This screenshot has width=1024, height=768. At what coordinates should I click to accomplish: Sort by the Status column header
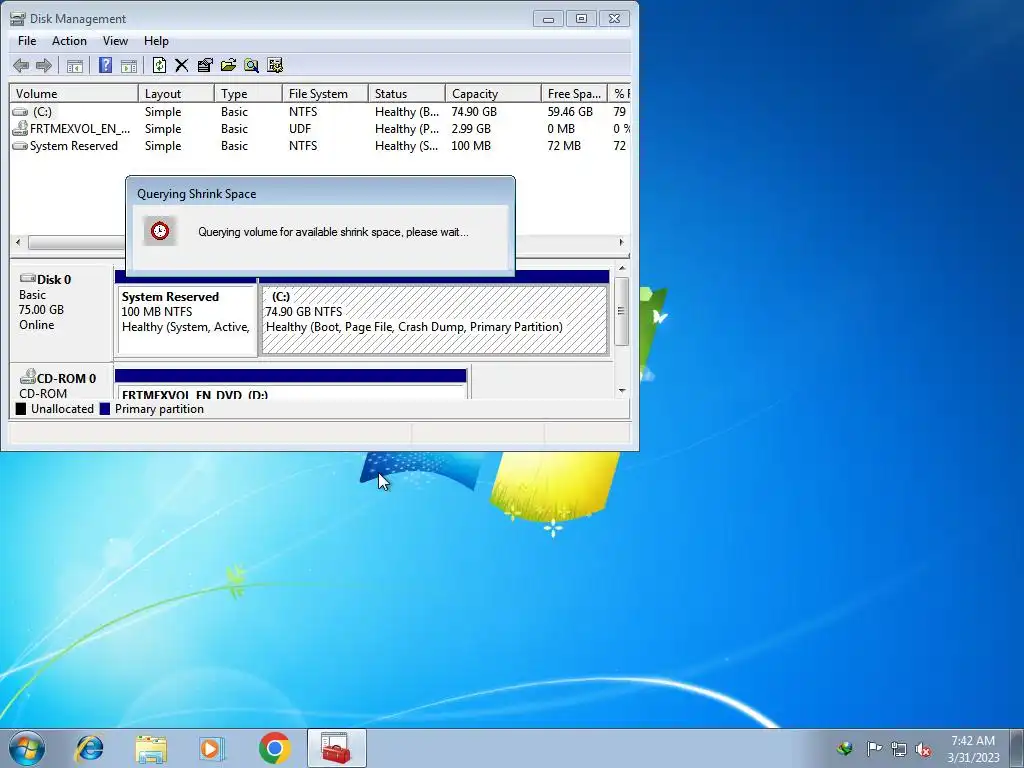point(407,93)
